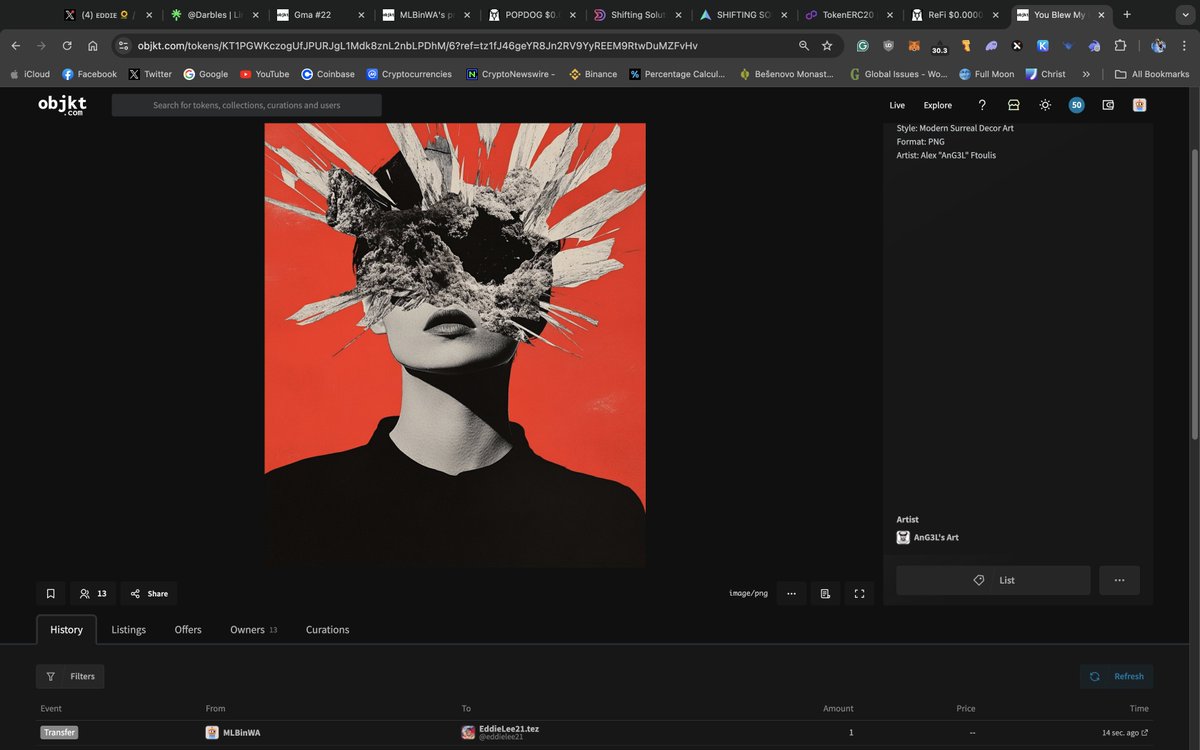Expand hidden bookmarks with the chevron
The width and height of the screenshot is (1200, 750).
1086,73
